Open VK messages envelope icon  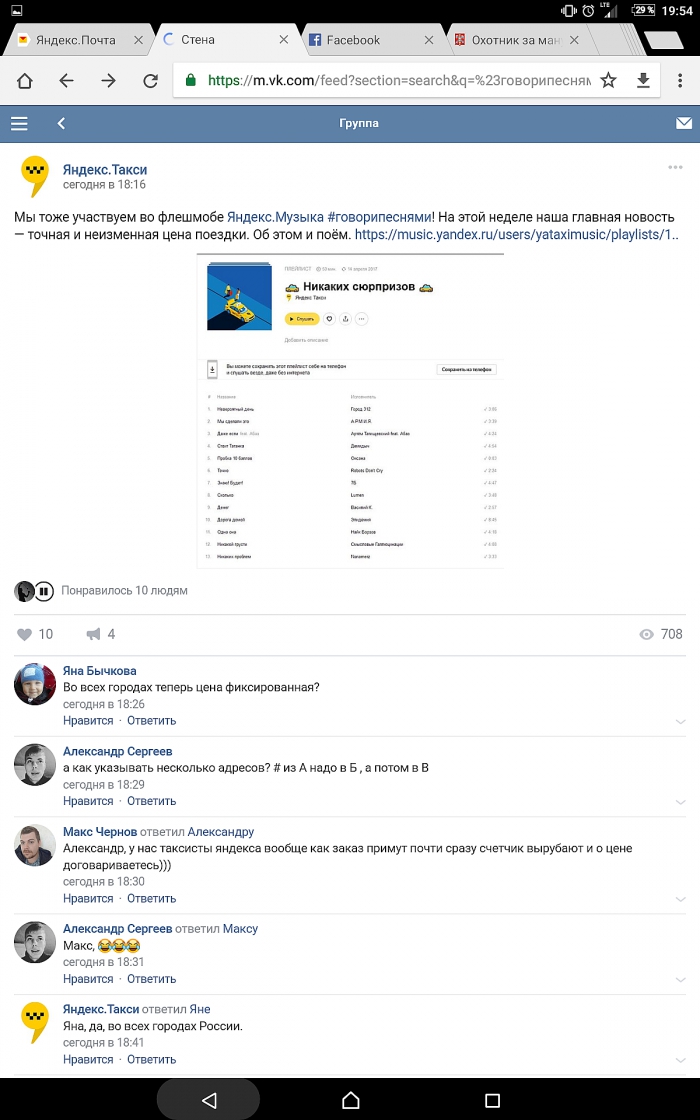[x=684, y=124]
